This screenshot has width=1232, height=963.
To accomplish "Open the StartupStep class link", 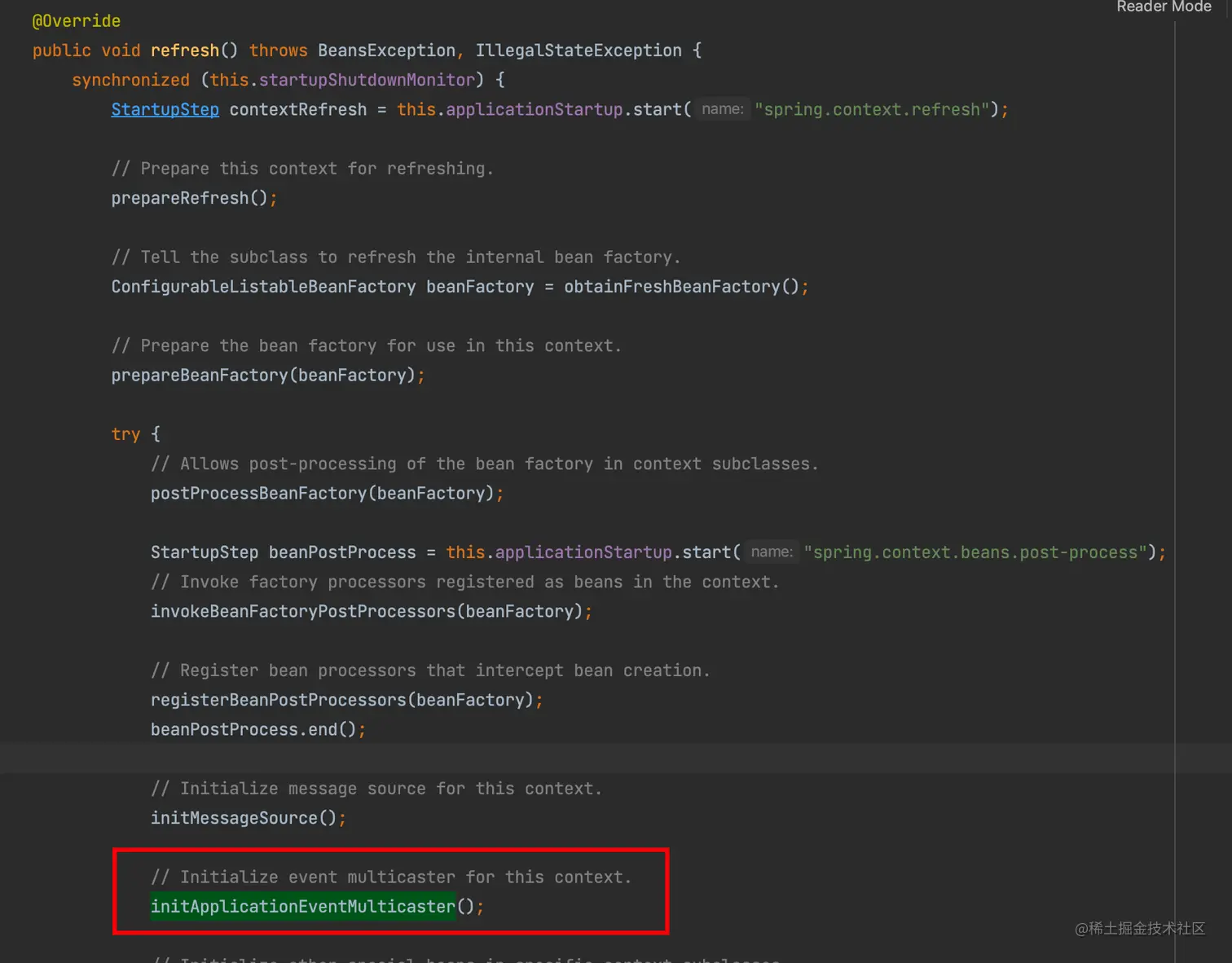I will [x=165, y=109].
